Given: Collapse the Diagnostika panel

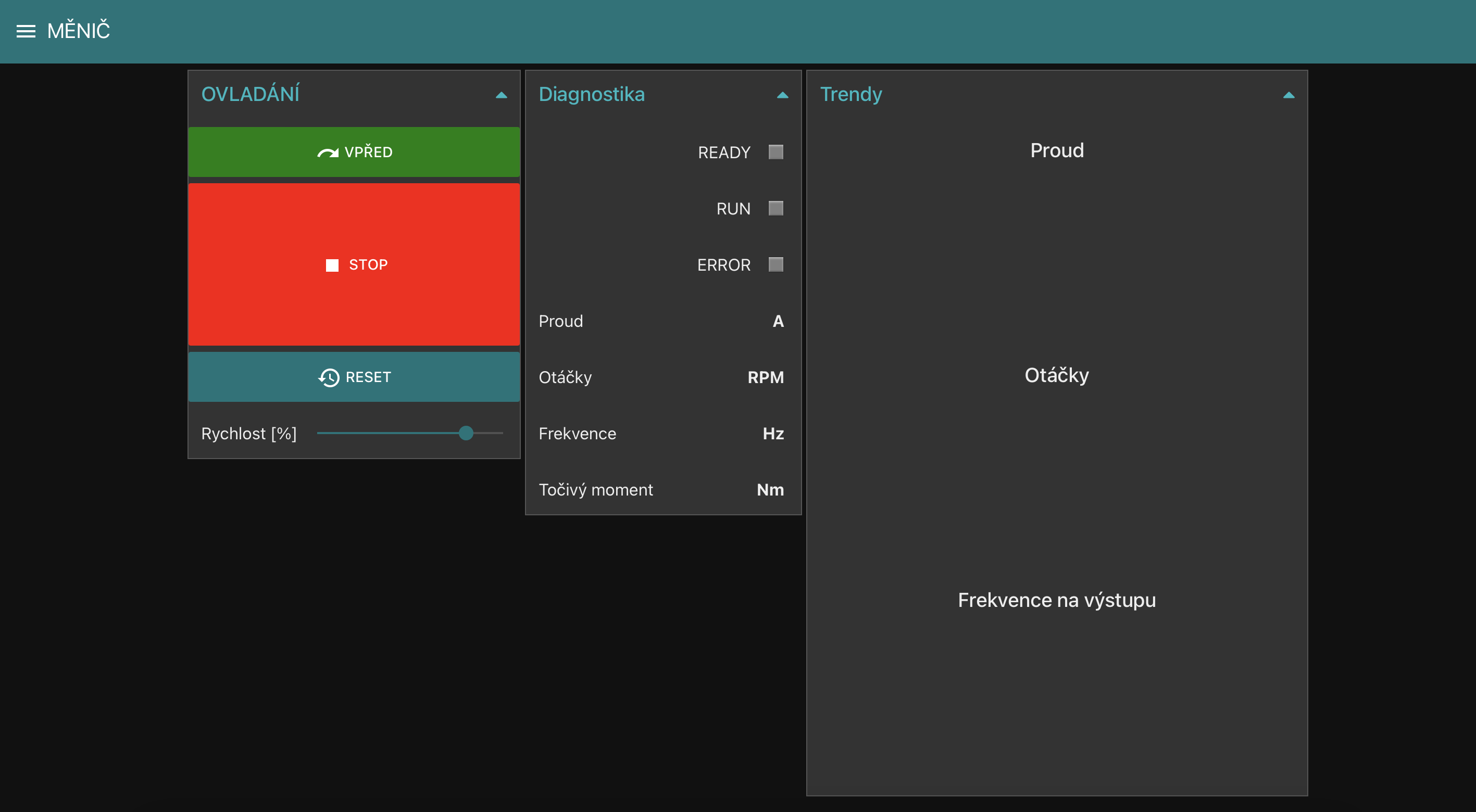Looking at the screenshot, I should coord(782,95).
